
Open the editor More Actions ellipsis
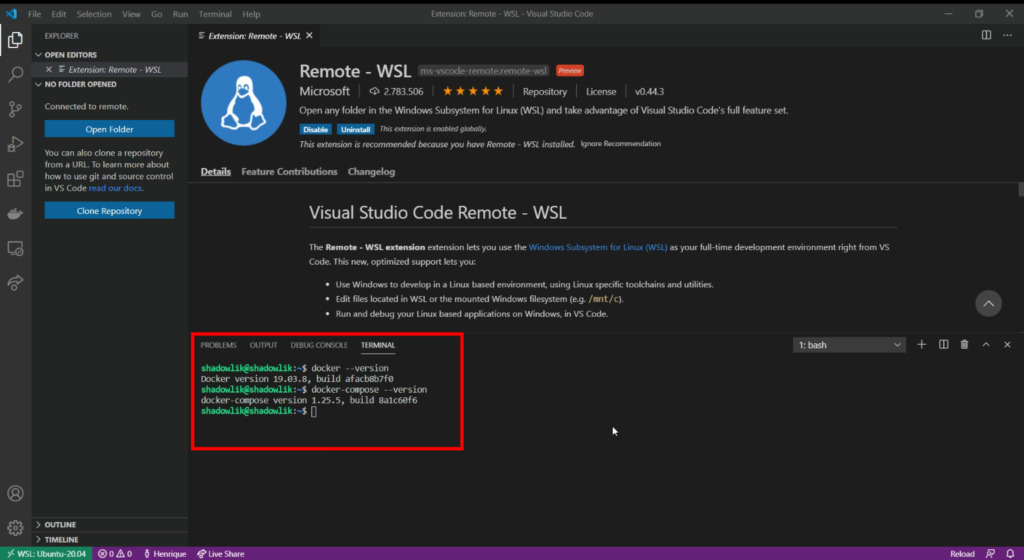pyautogui.click(x=1007, y=35)
